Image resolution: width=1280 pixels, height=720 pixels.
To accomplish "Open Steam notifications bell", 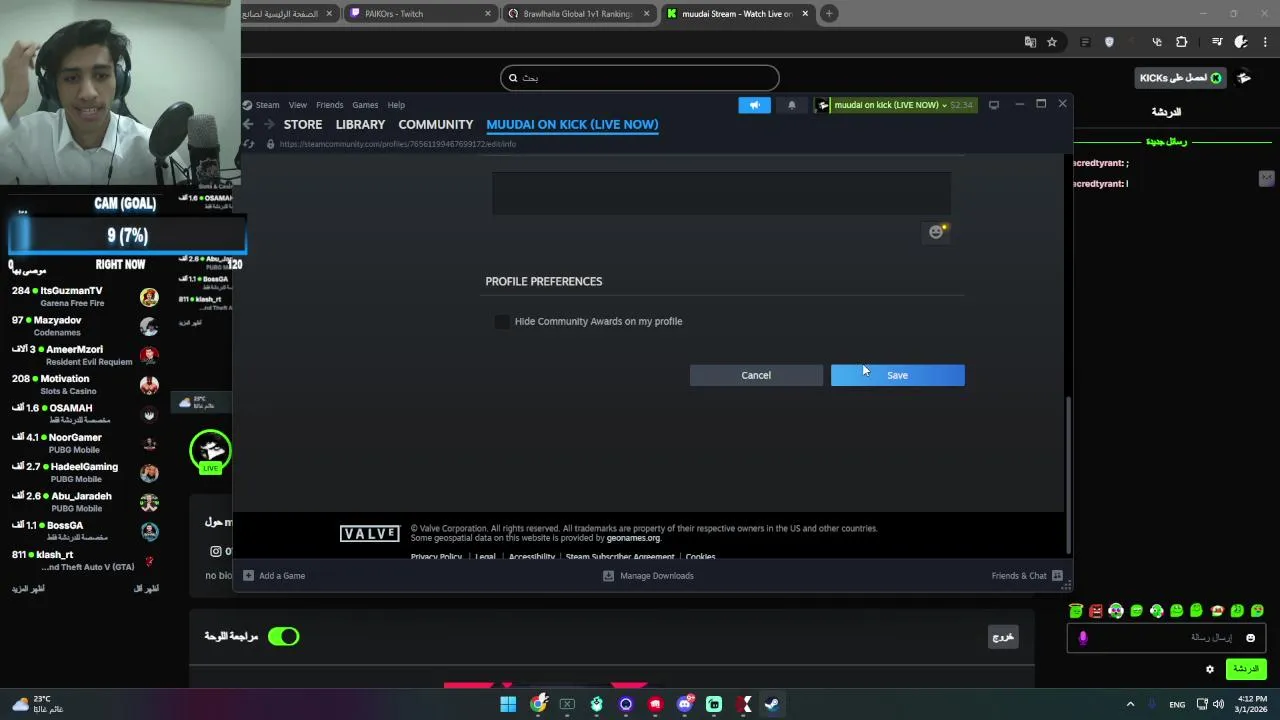I will [792, 105].
